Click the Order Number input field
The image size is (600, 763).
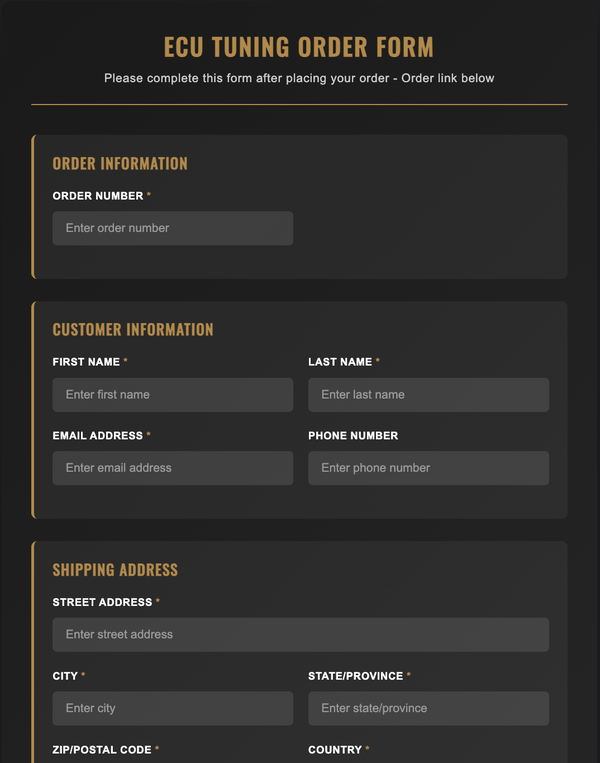pyautogui.click(x=173, y=228)
